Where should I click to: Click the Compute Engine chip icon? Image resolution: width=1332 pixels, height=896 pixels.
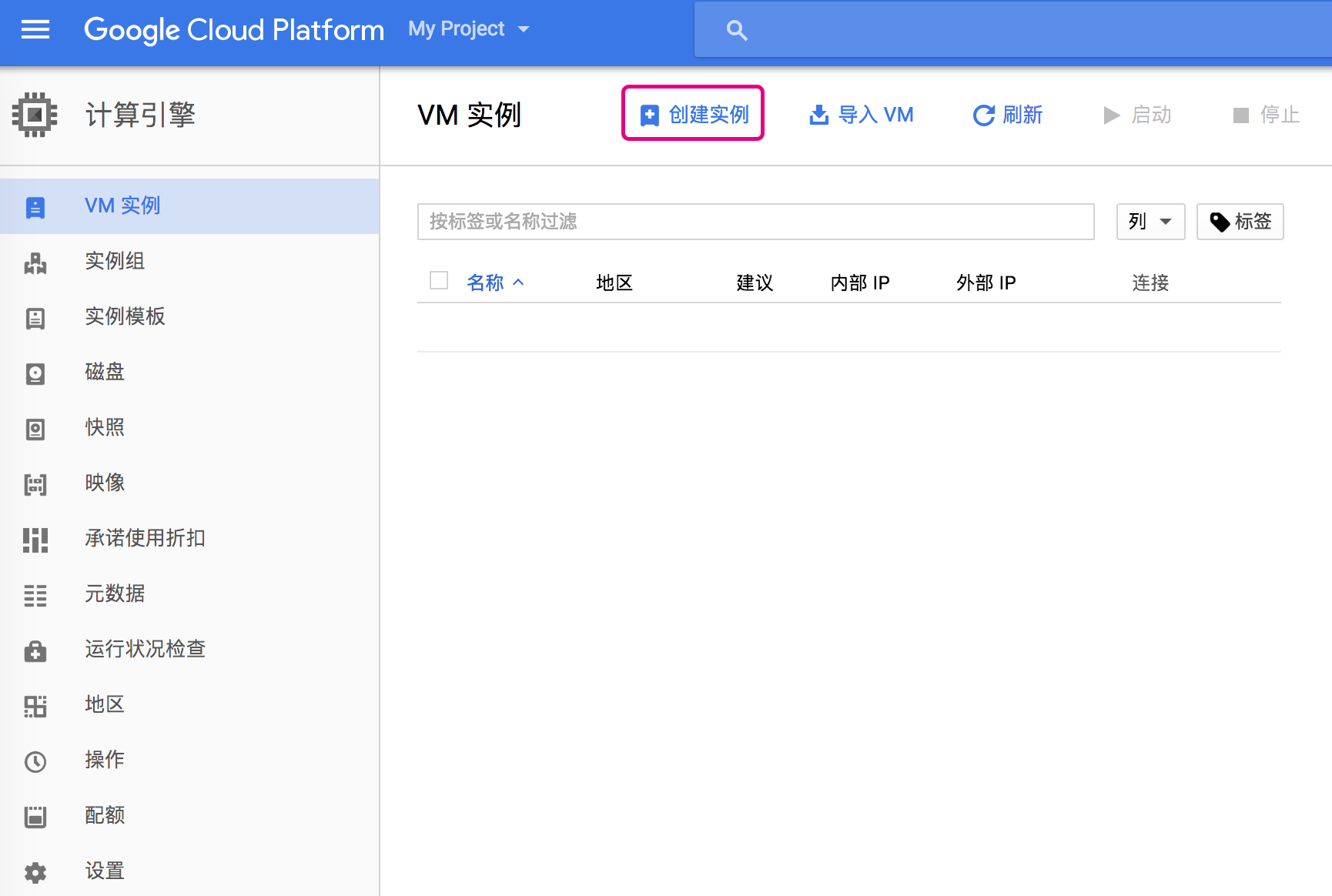[x=35, y=115]
